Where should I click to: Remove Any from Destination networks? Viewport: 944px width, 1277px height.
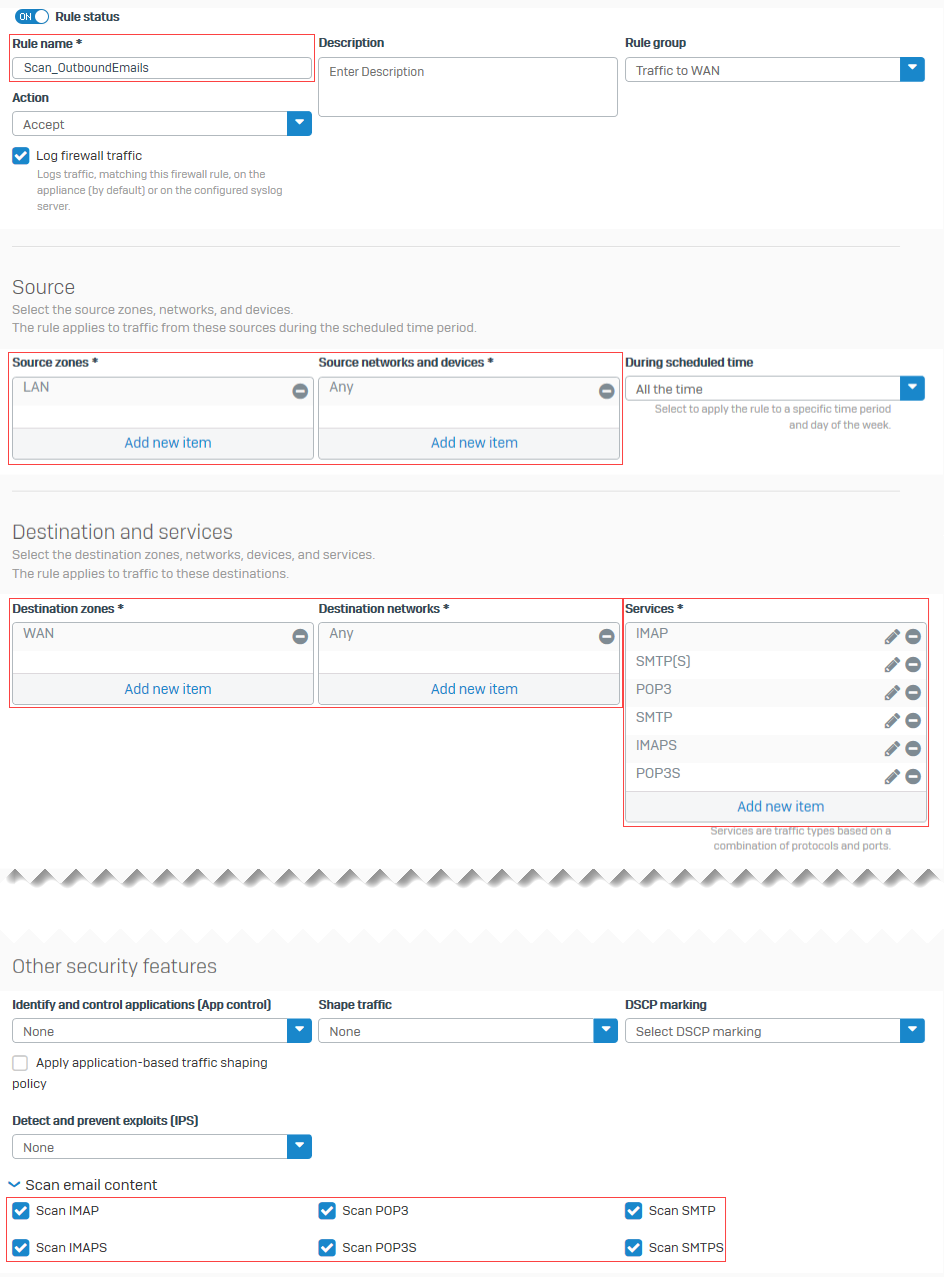(607, 635)
